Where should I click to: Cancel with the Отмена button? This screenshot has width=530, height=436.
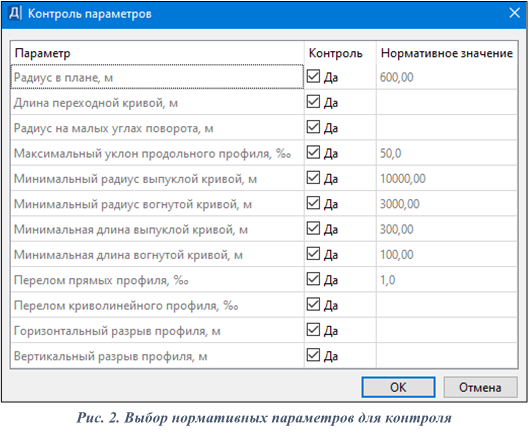tap(480, 387)
